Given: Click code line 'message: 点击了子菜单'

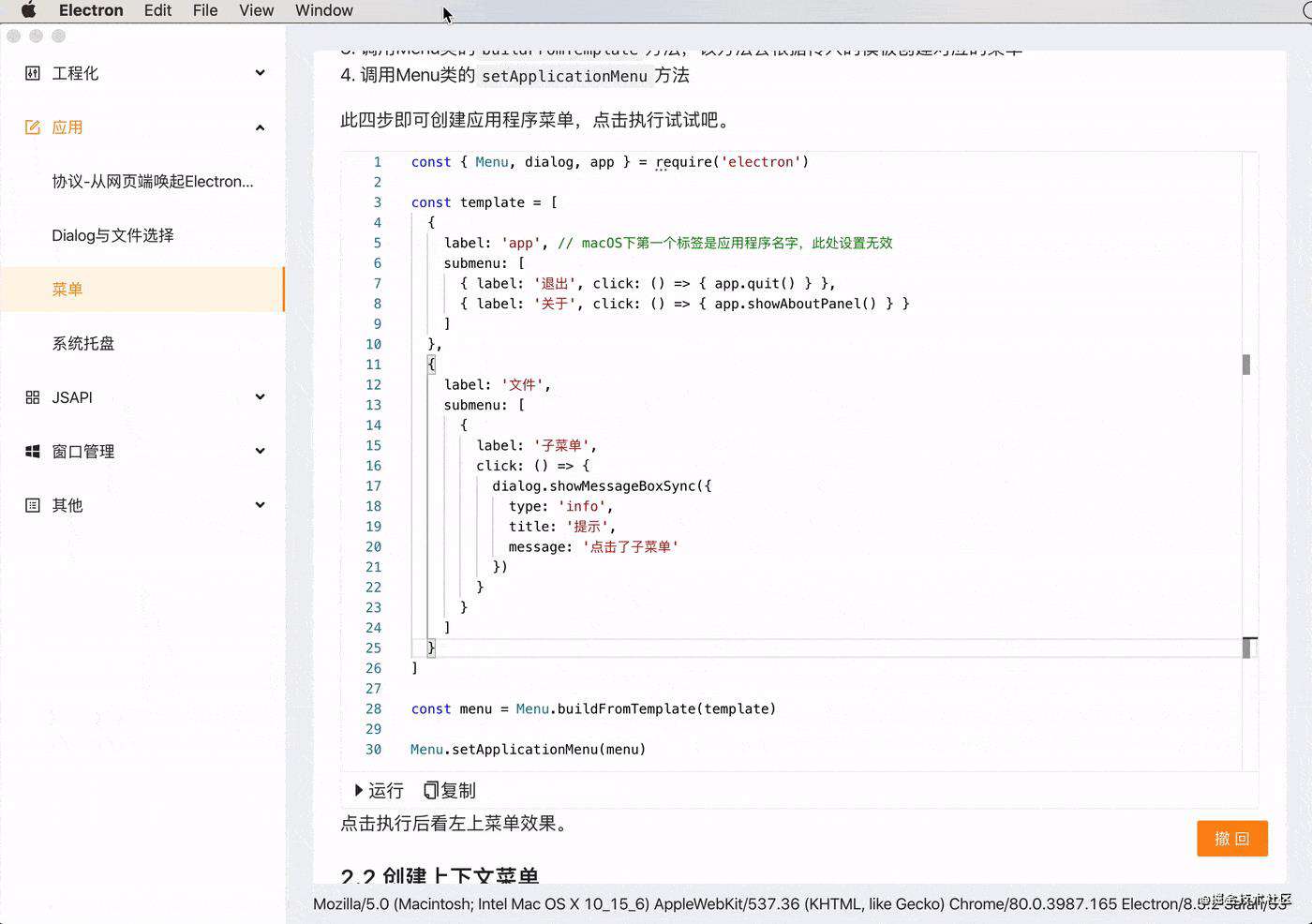Looking at the screenshot, I should [593, 547].
